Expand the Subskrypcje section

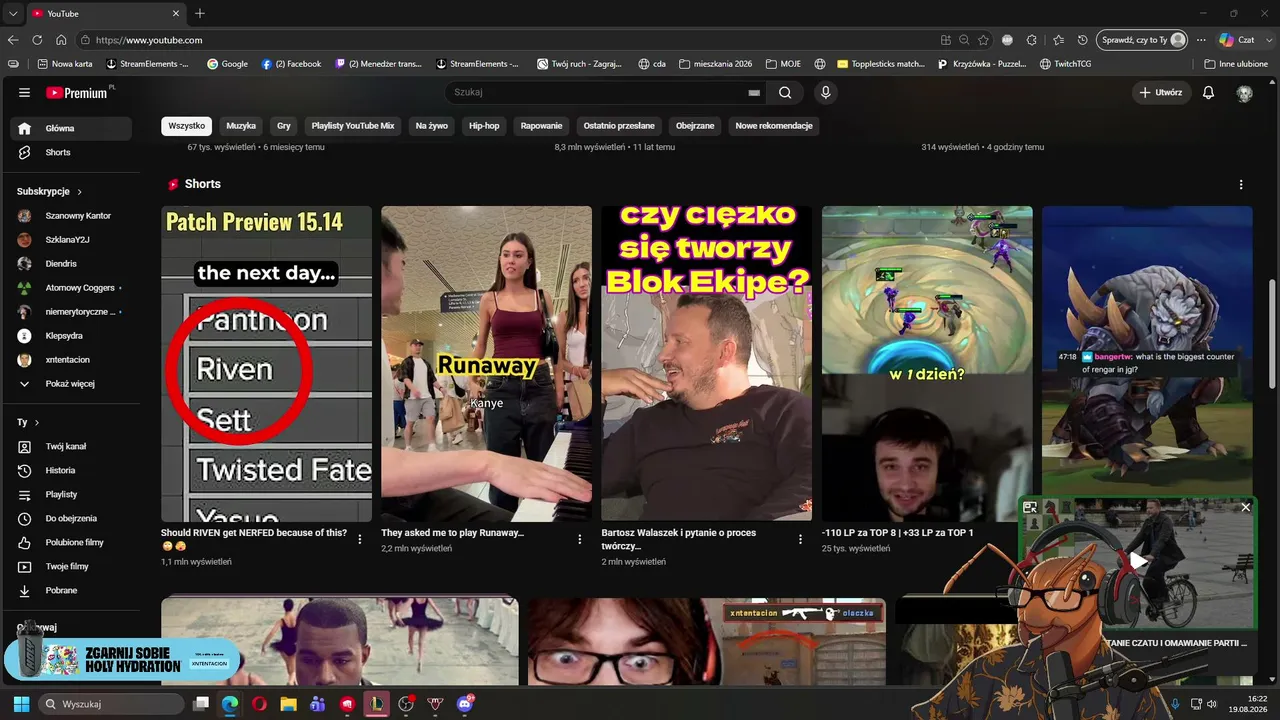coord(50,191)
